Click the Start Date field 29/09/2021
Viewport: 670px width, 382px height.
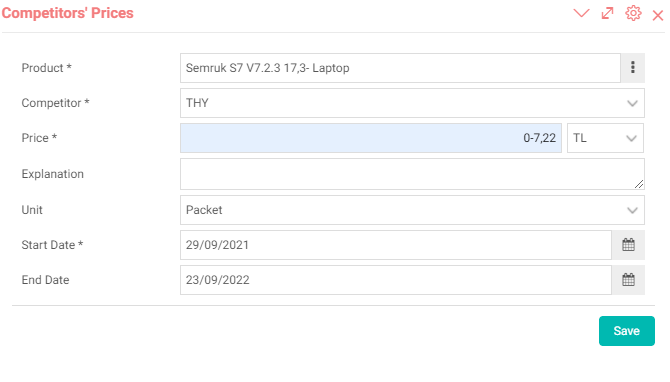click(x=396, y=245)
